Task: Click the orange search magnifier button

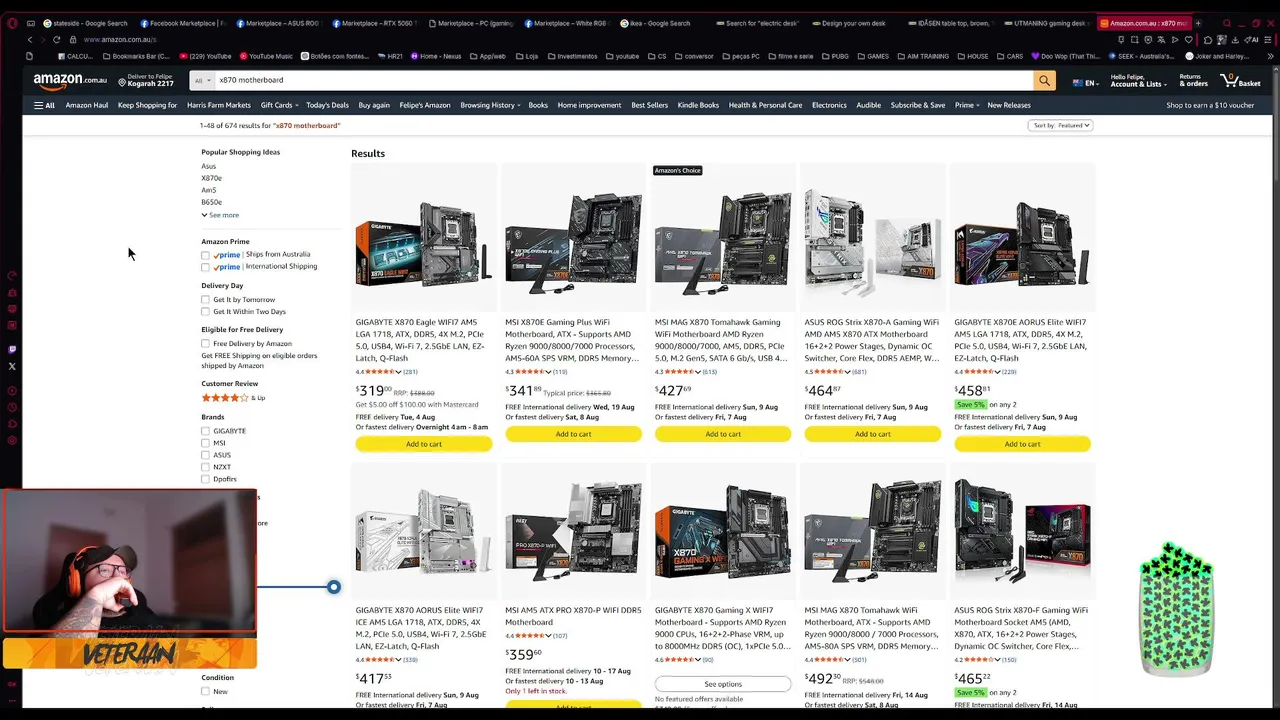Action: pyautogui.click(x=1044, y=80)
